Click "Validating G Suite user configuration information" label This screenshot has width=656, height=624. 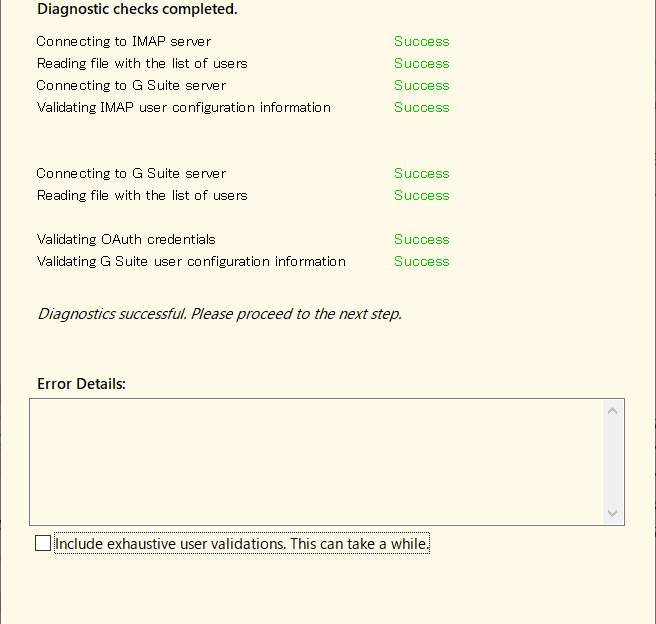[x=191, y=261]
